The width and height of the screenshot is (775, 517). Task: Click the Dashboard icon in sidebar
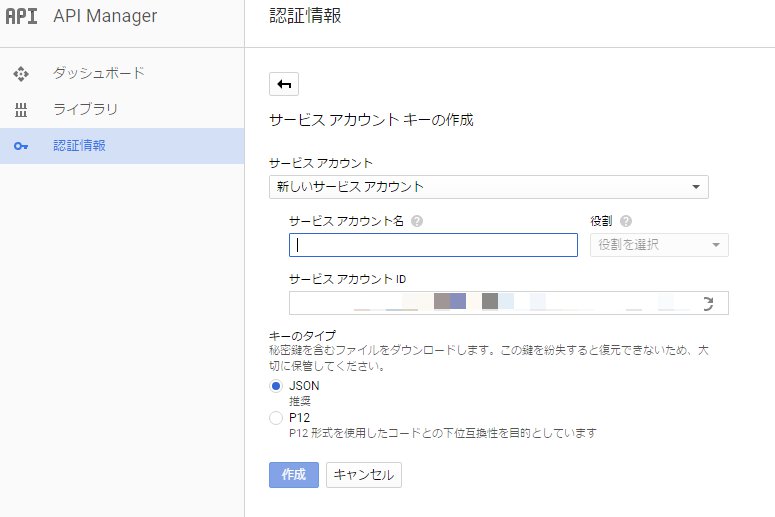click(21, 74)
